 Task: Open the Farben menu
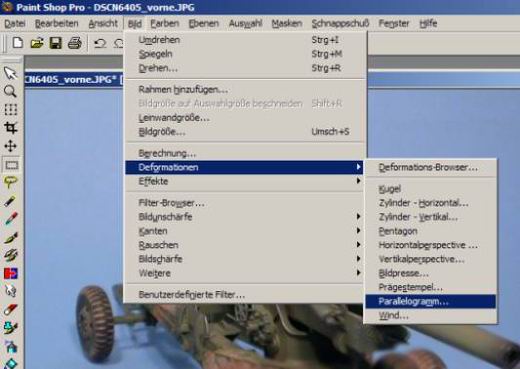pyautogui.click(x=165, y=23)
